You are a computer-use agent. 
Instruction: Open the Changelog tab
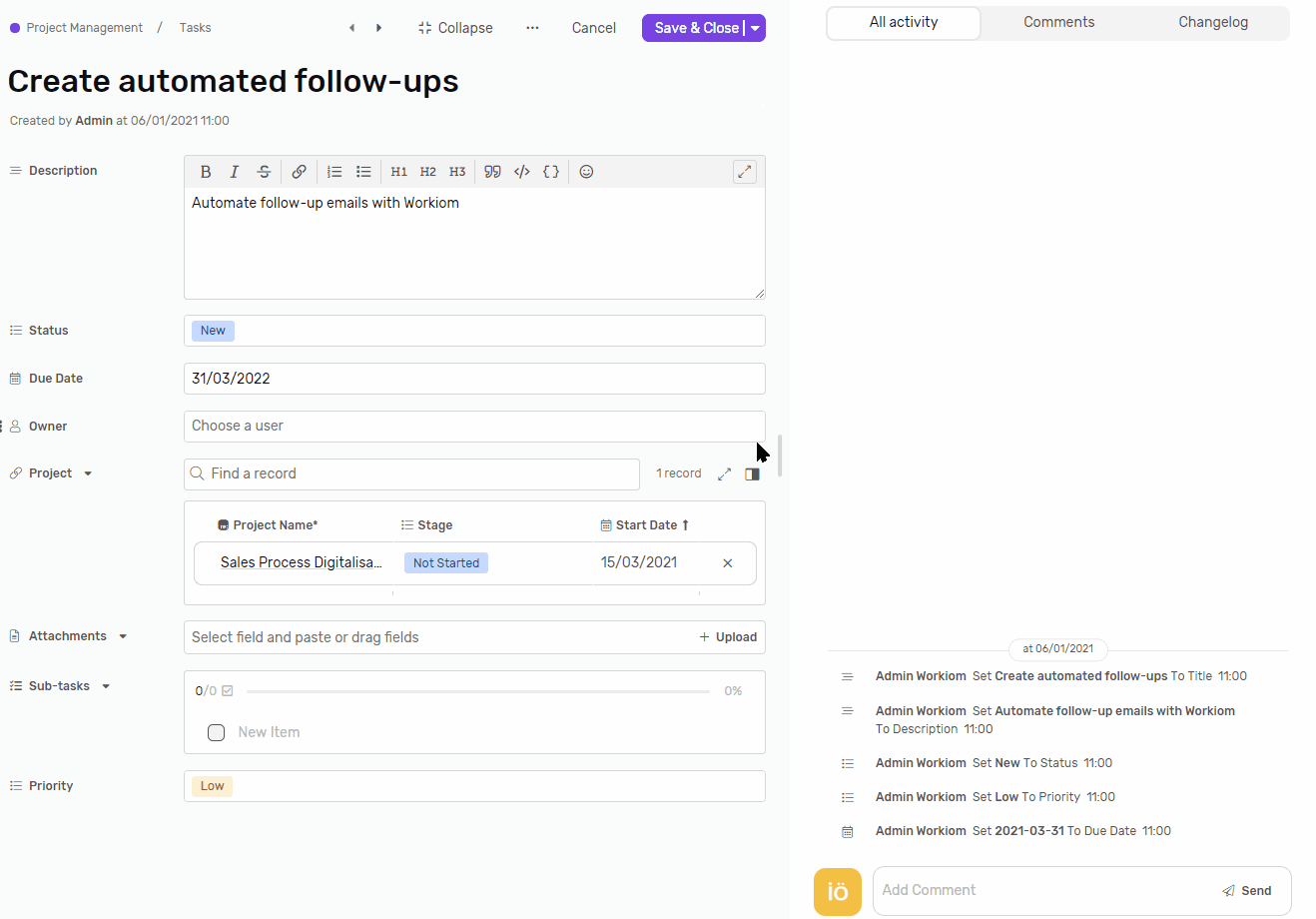pyautogui.click(x=1212, y=22)
